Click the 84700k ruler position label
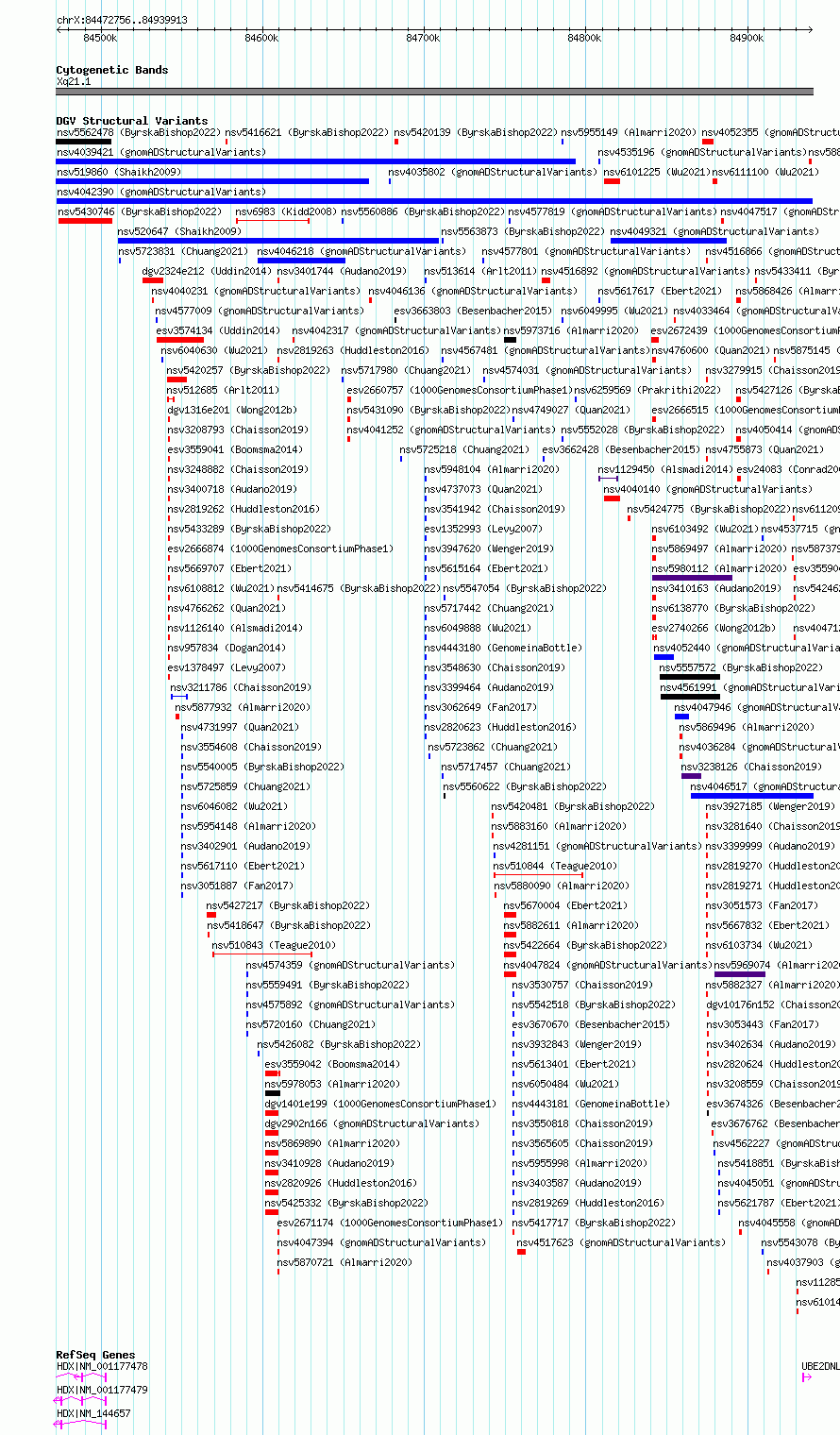This screenshot has height=1435, width=840. pyautogui.click(x=423, y=38)
